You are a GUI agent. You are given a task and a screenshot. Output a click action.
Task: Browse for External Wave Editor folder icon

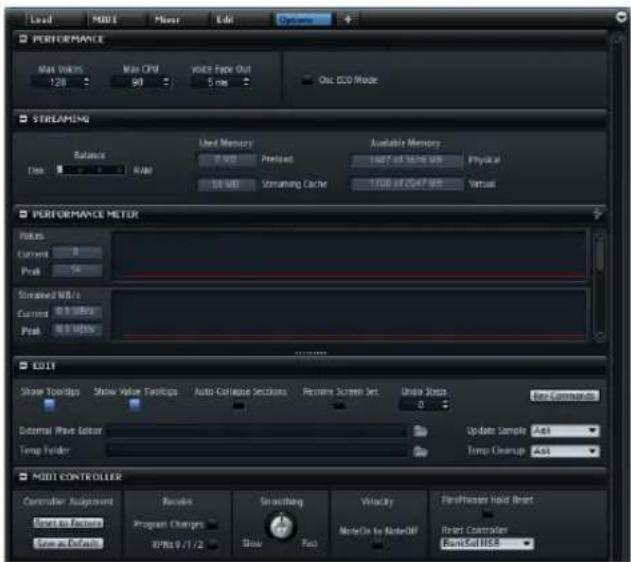click(x=420, y=431)
